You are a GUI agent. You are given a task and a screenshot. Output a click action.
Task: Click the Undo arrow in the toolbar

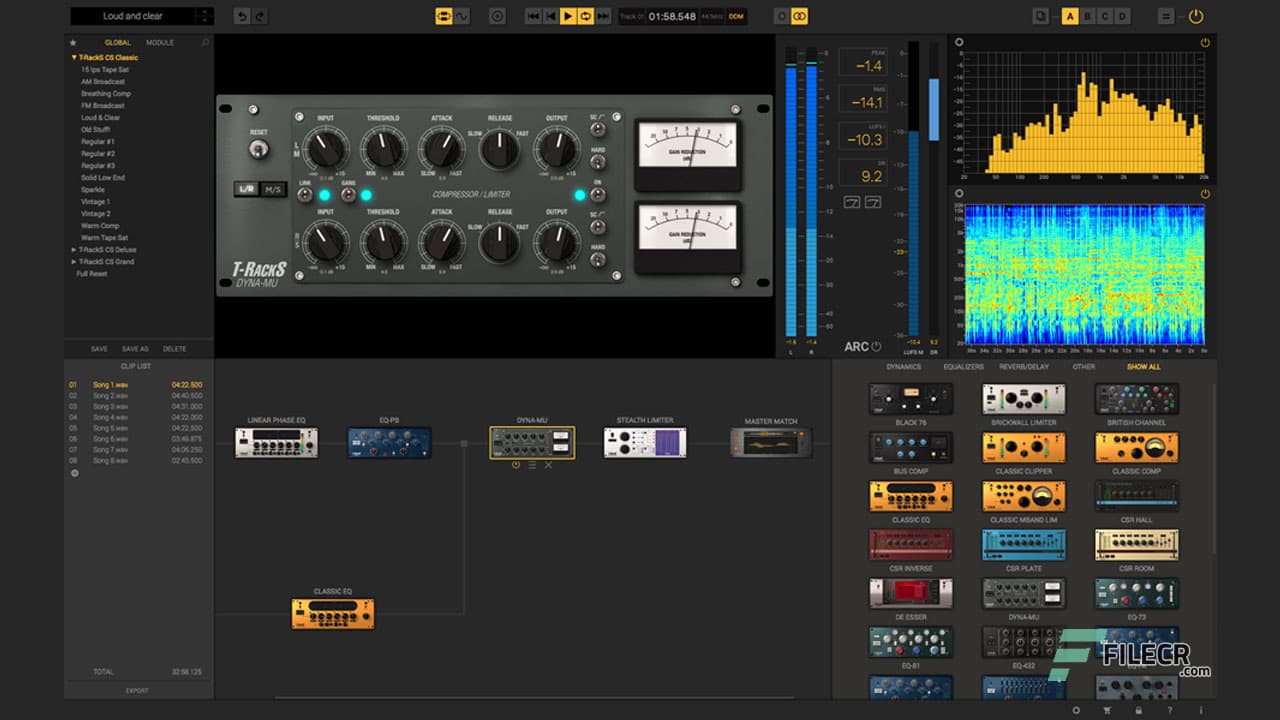pyautogui.click(x=241, y=16)
